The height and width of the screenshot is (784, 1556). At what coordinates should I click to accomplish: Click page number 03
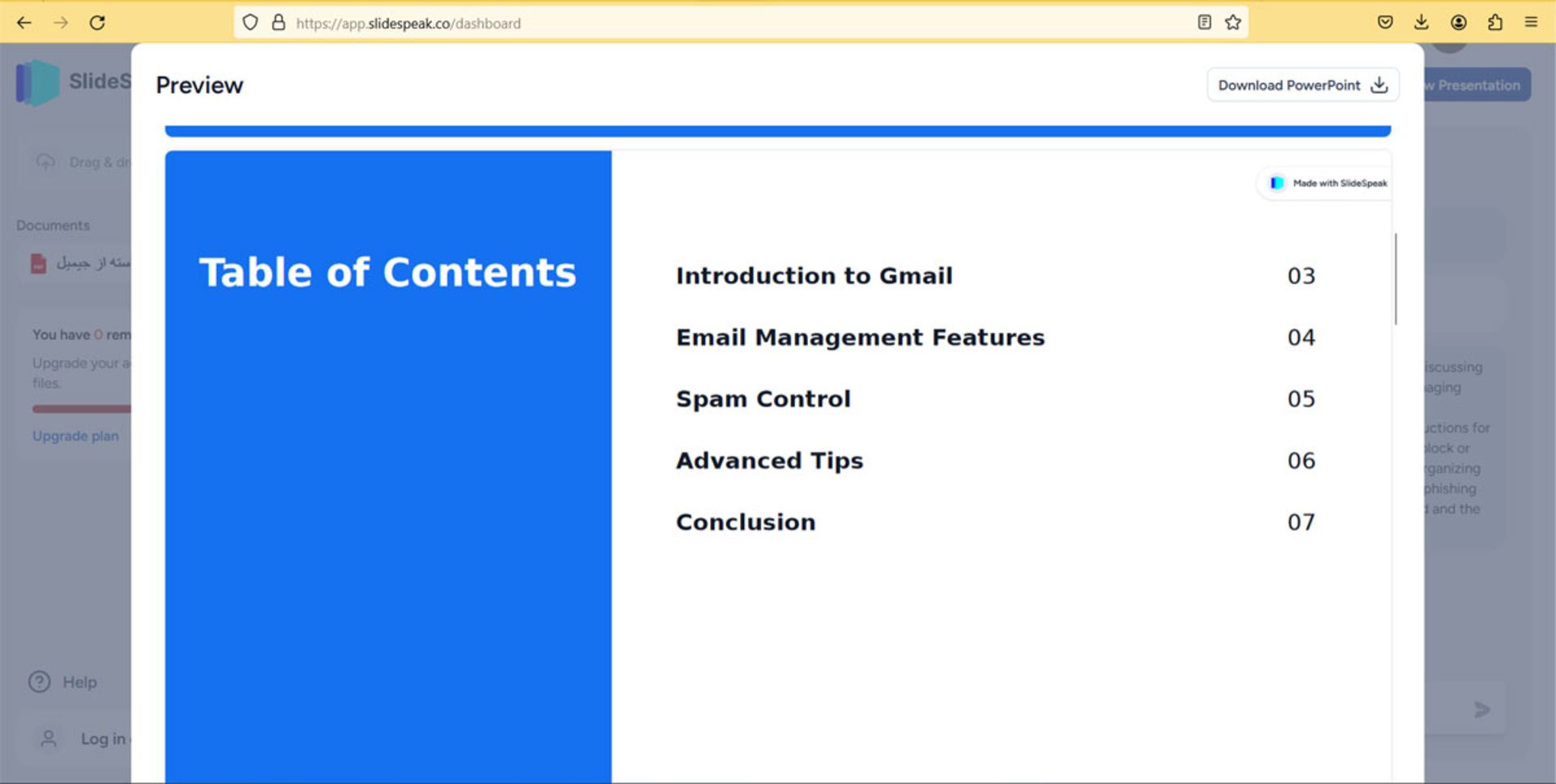pos(1302,275)
